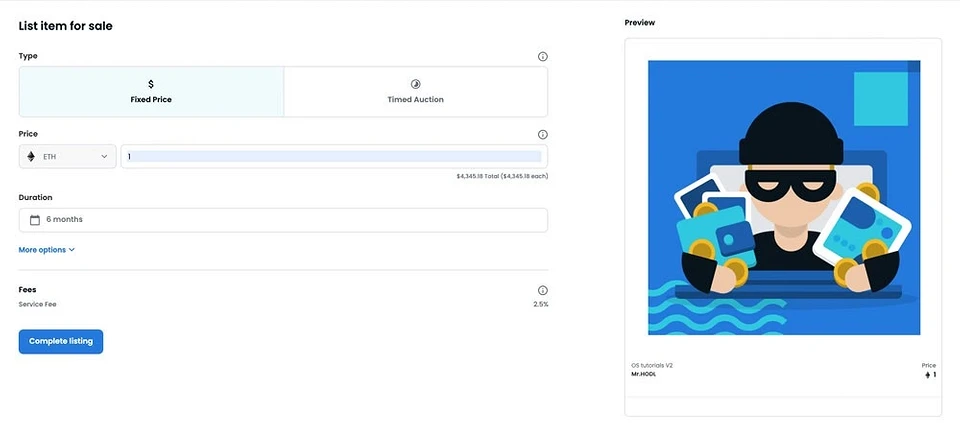960x423 pixels.
Task: Open the Price section info icon
Action: (542, 135)
